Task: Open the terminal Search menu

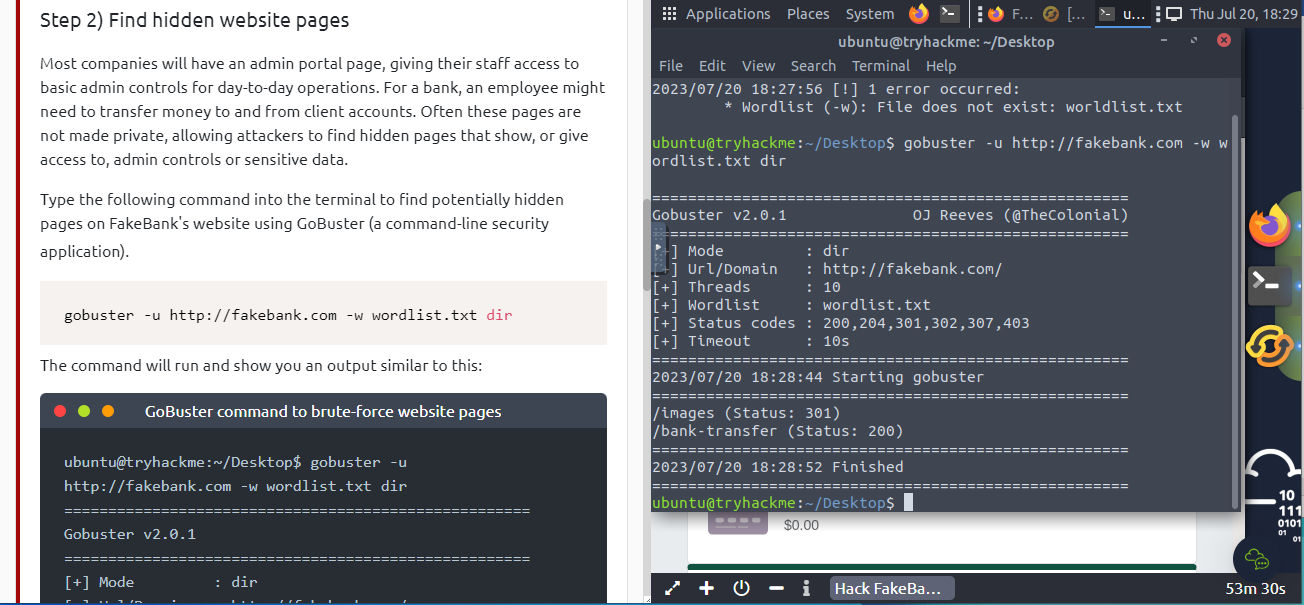Action: (813, 66)
